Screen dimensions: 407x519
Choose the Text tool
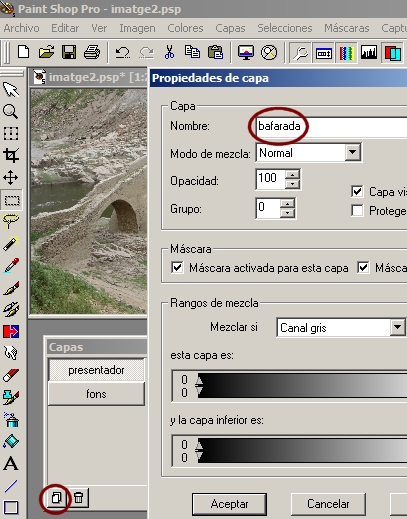click(11, 464)
